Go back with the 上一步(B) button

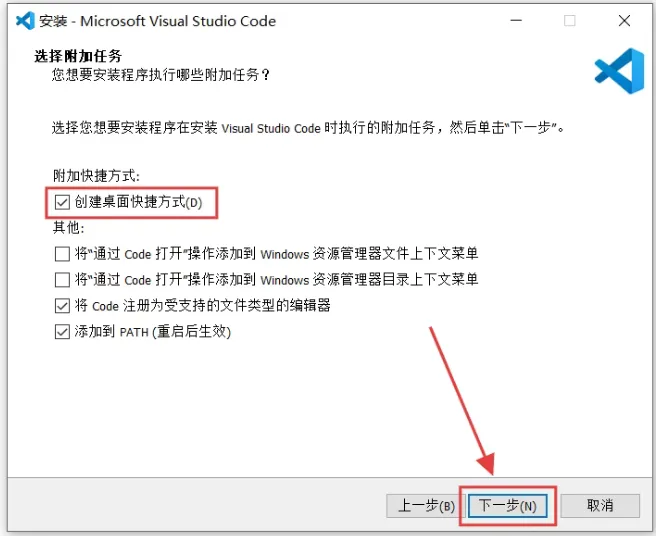coord(426,506)
